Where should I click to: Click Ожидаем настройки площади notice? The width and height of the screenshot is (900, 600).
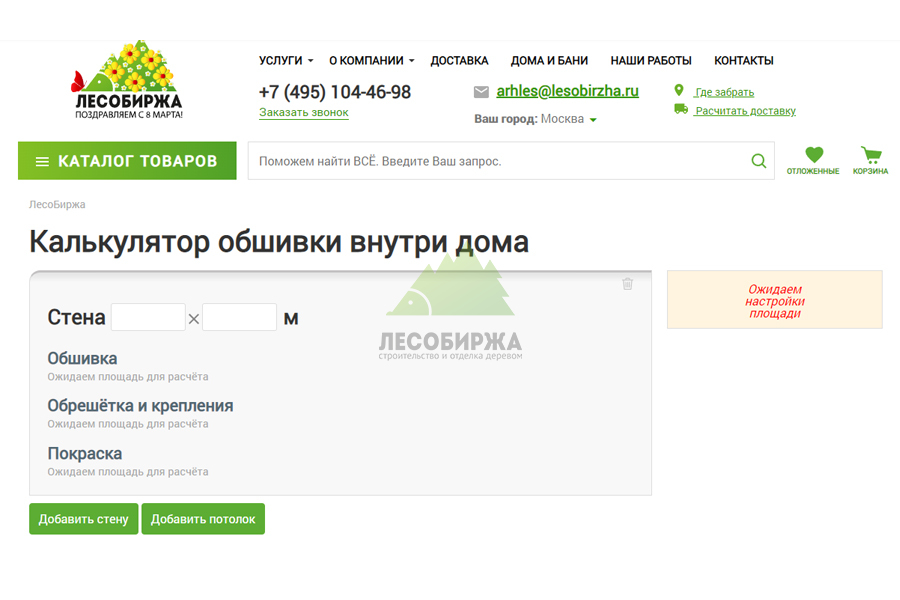pos(775,300)
